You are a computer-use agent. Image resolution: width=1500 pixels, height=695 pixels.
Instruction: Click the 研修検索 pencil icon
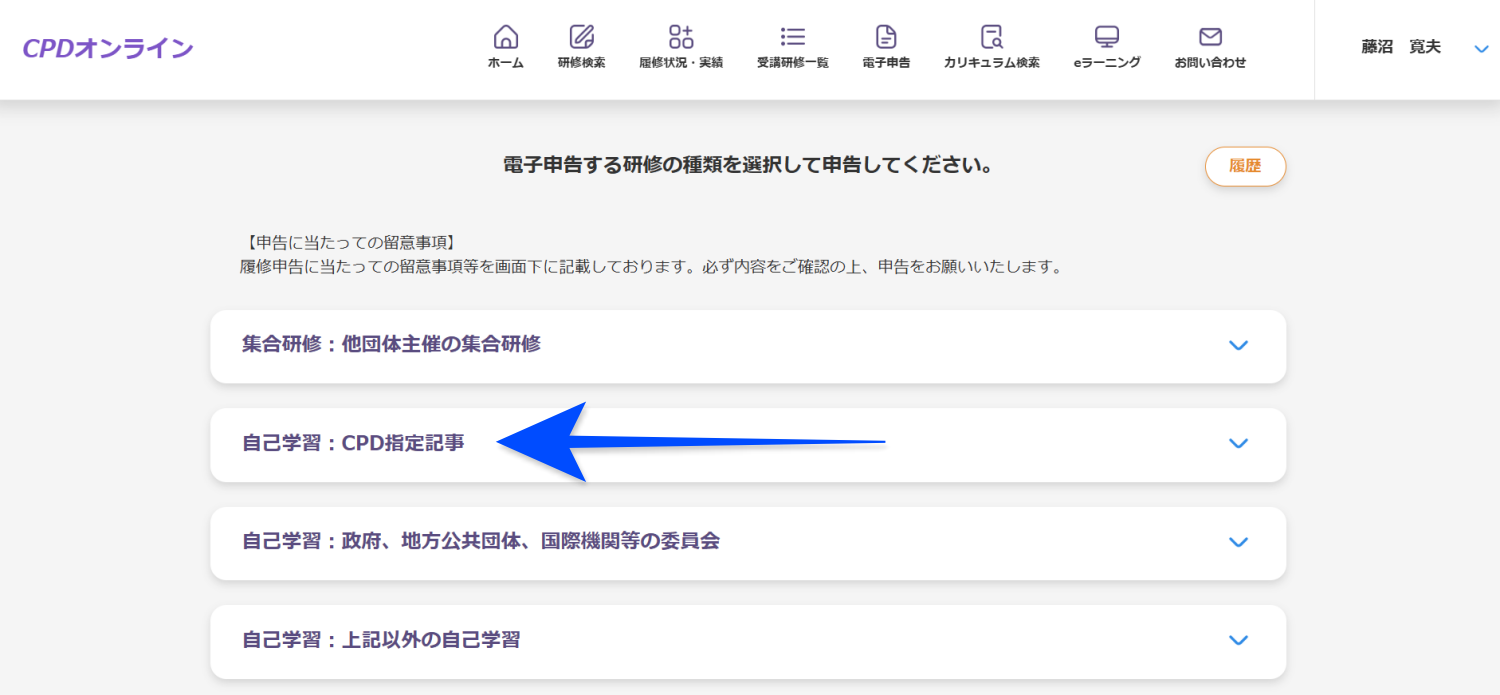[x=581, y=37]
